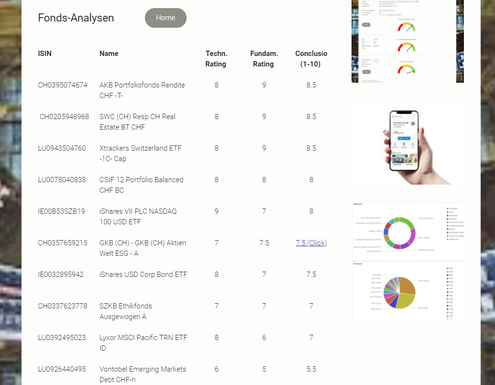Open the smartphone in hand image
The height and width of the screenshot is (385, 495).
pyautogui.click(x=407, y=143)
